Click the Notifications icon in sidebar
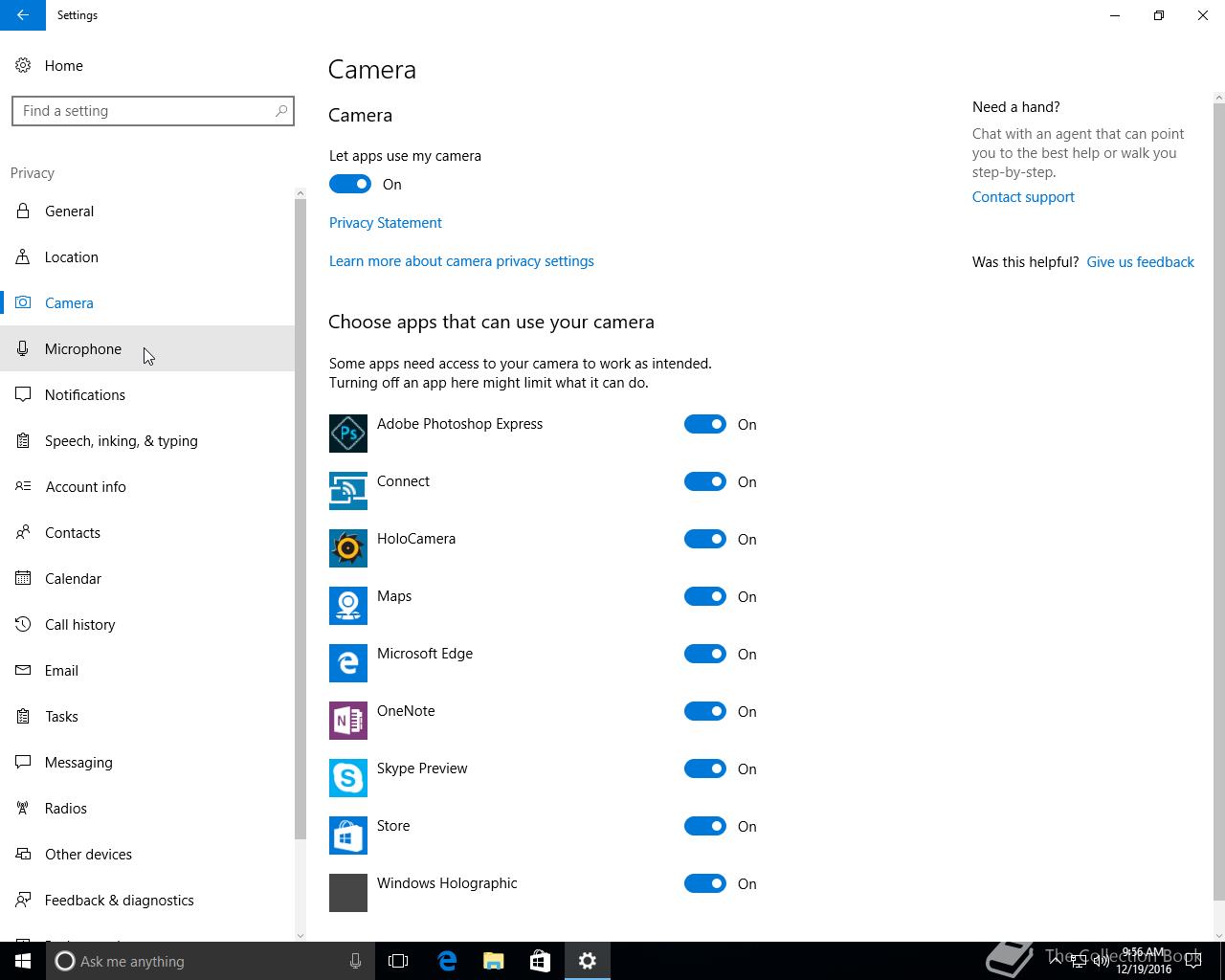The width and height of the screenshot is (1225, 980). coord(23,394)
